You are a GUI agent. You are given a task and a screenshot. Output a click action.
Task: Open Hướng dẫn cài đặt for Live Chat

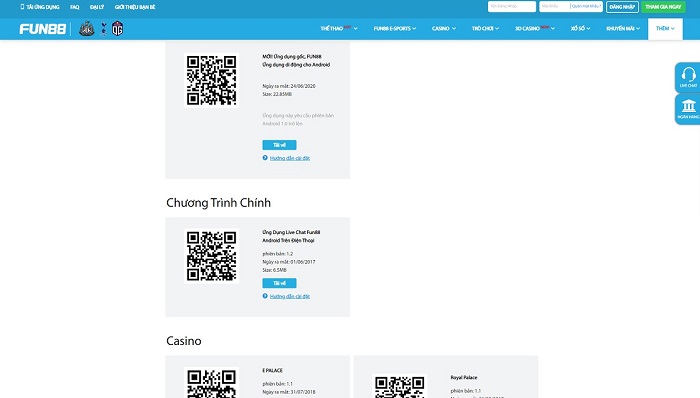click(x=290, y=296)
